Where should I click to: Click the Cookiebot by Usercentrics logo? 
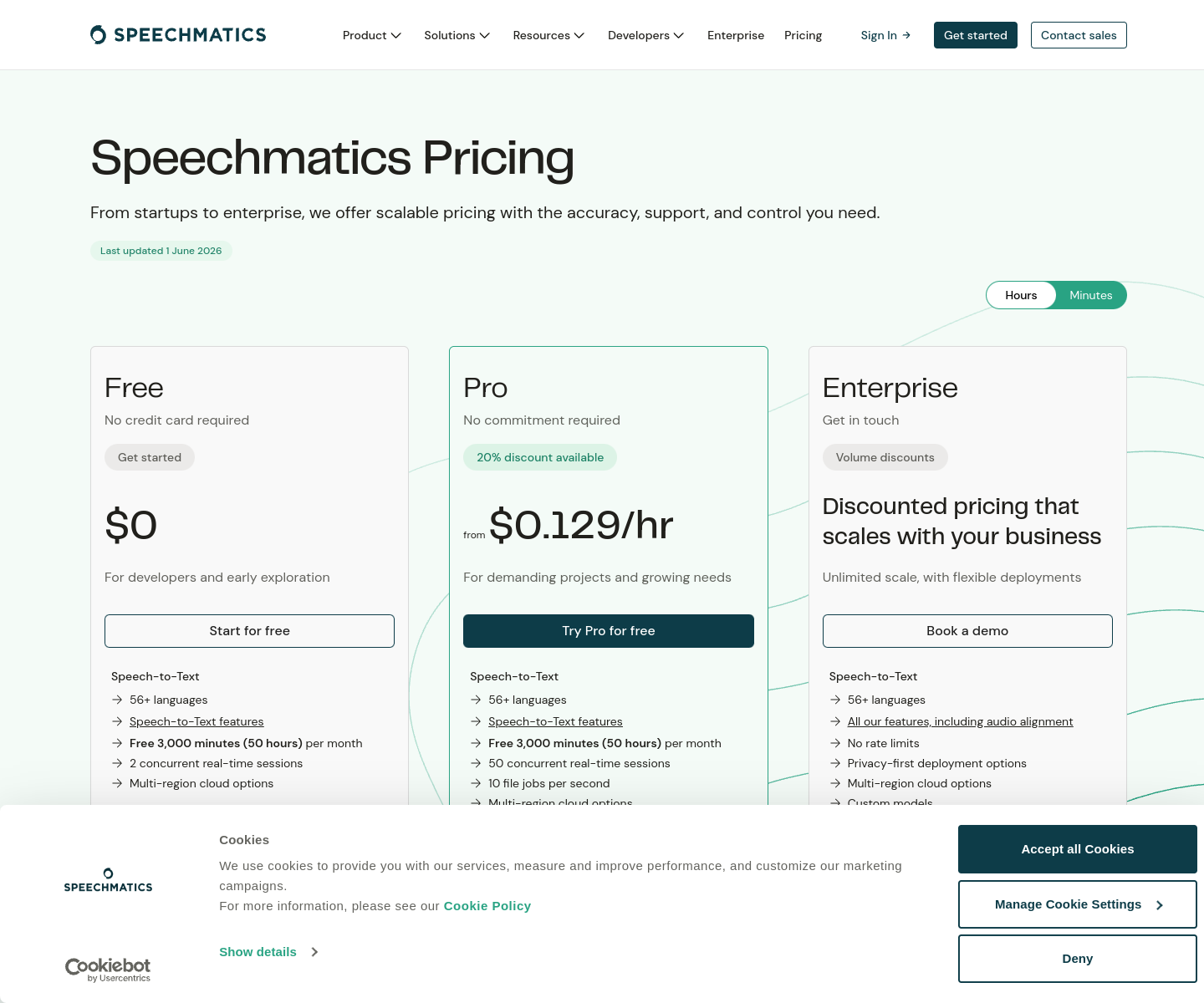tap(108, 970)
